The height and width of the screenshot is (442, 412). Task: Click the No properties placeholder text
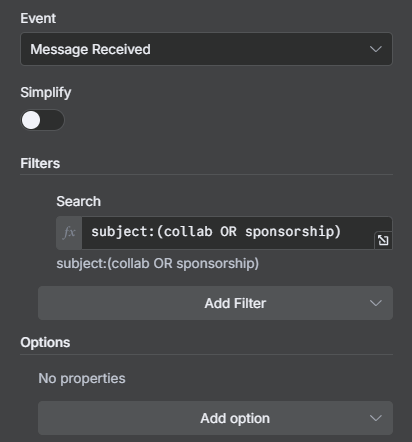pos(82,378)
